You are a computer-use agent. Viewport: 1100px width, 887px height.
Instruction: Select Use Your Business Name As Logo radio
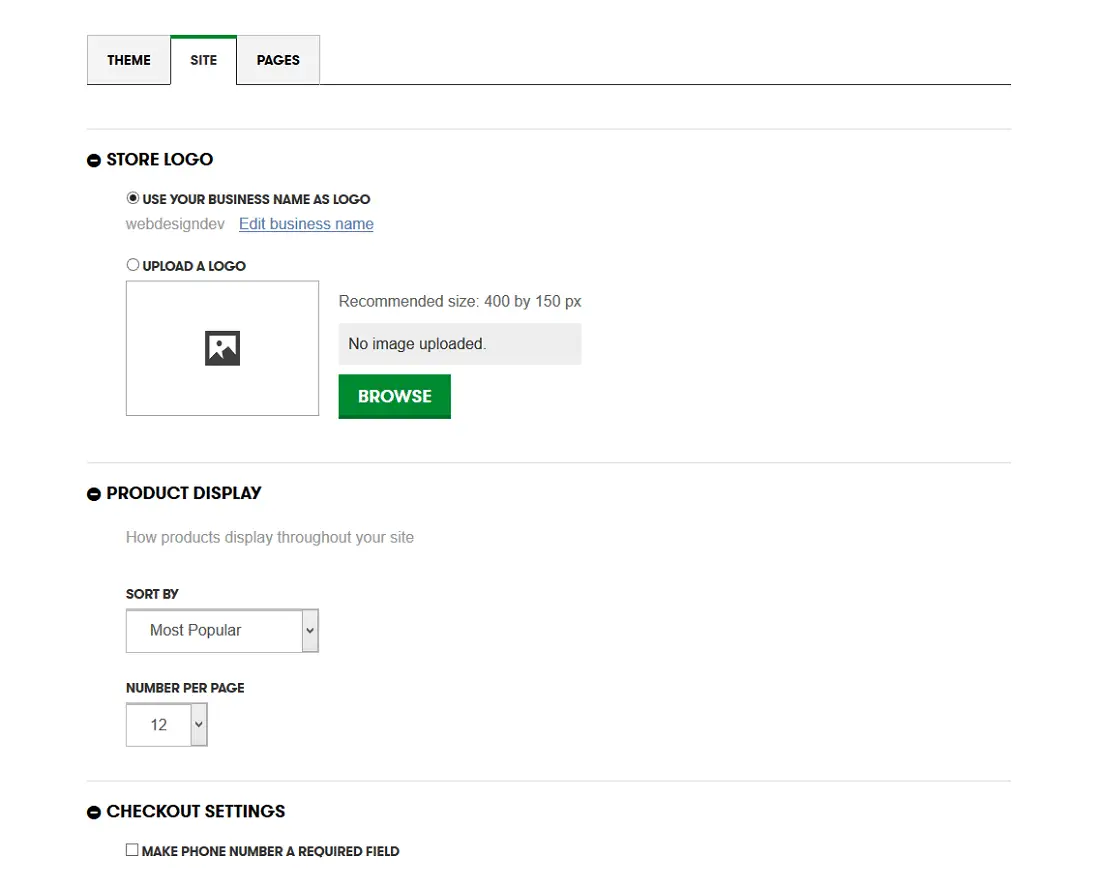click(x=133, y=198)
